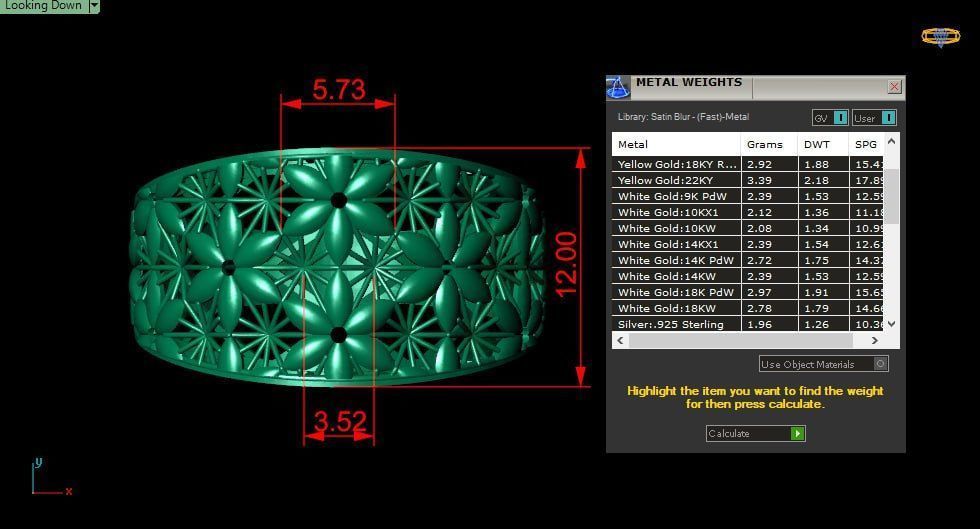Click the Metal Weights scale icon
Image resolution: width=980 pixels, height=529 pixels.
tap(618, 88)
